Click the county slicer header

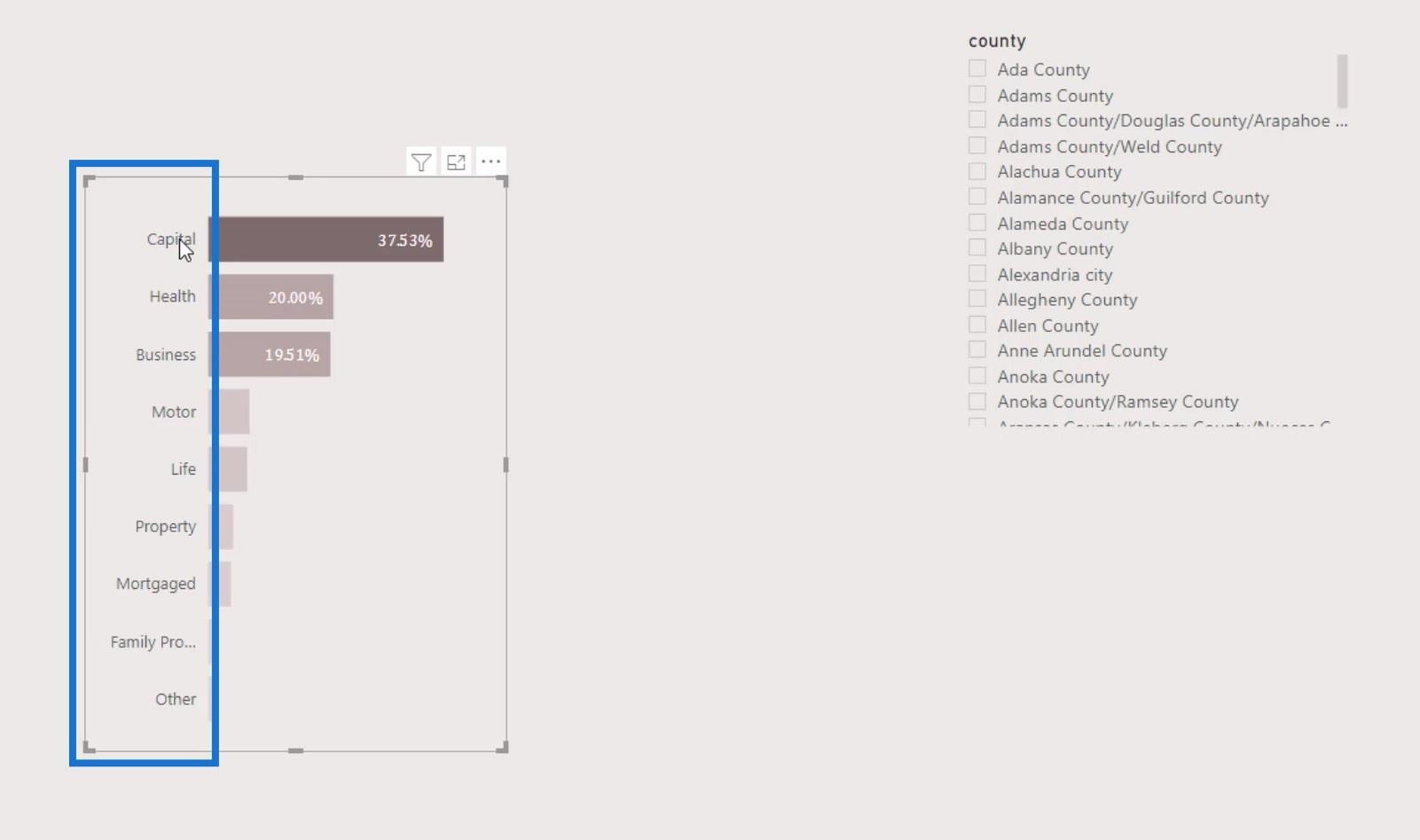[997, 41]
